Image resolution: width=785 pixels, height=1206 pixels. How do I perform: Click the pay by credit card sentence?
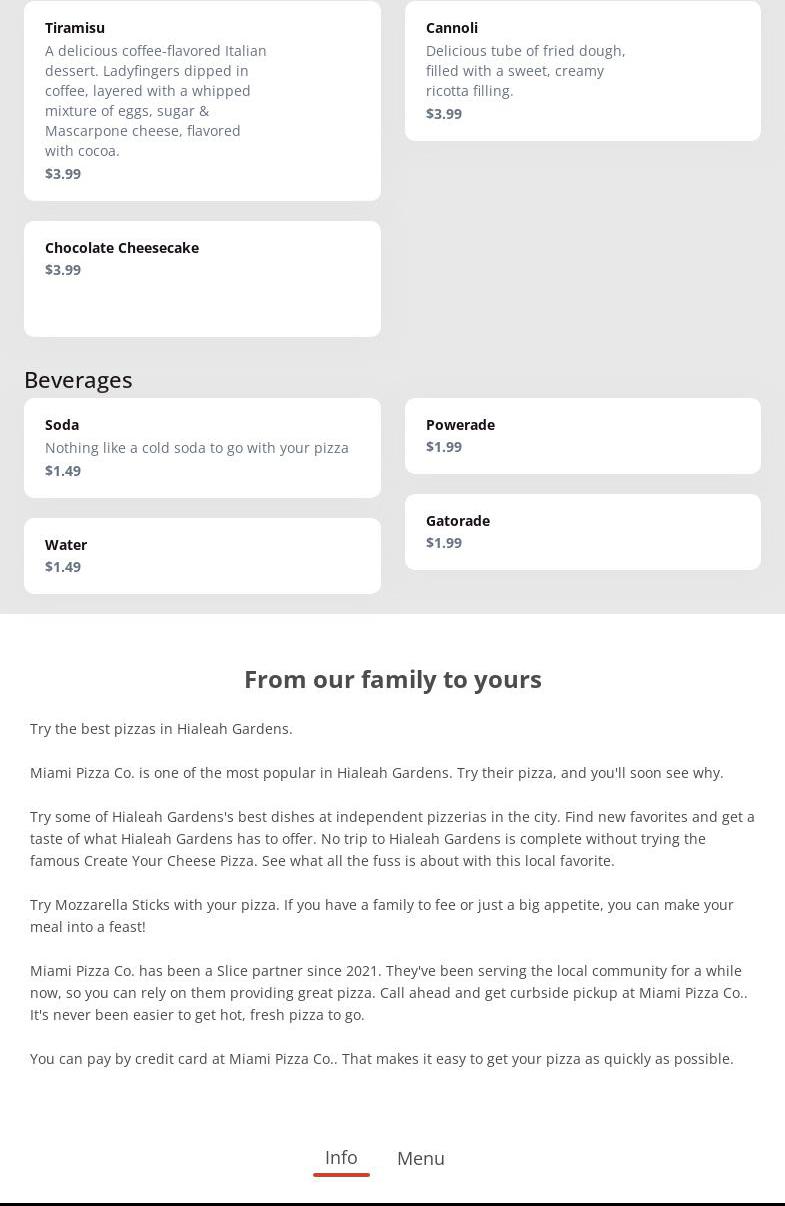[x=381, y=1058]
